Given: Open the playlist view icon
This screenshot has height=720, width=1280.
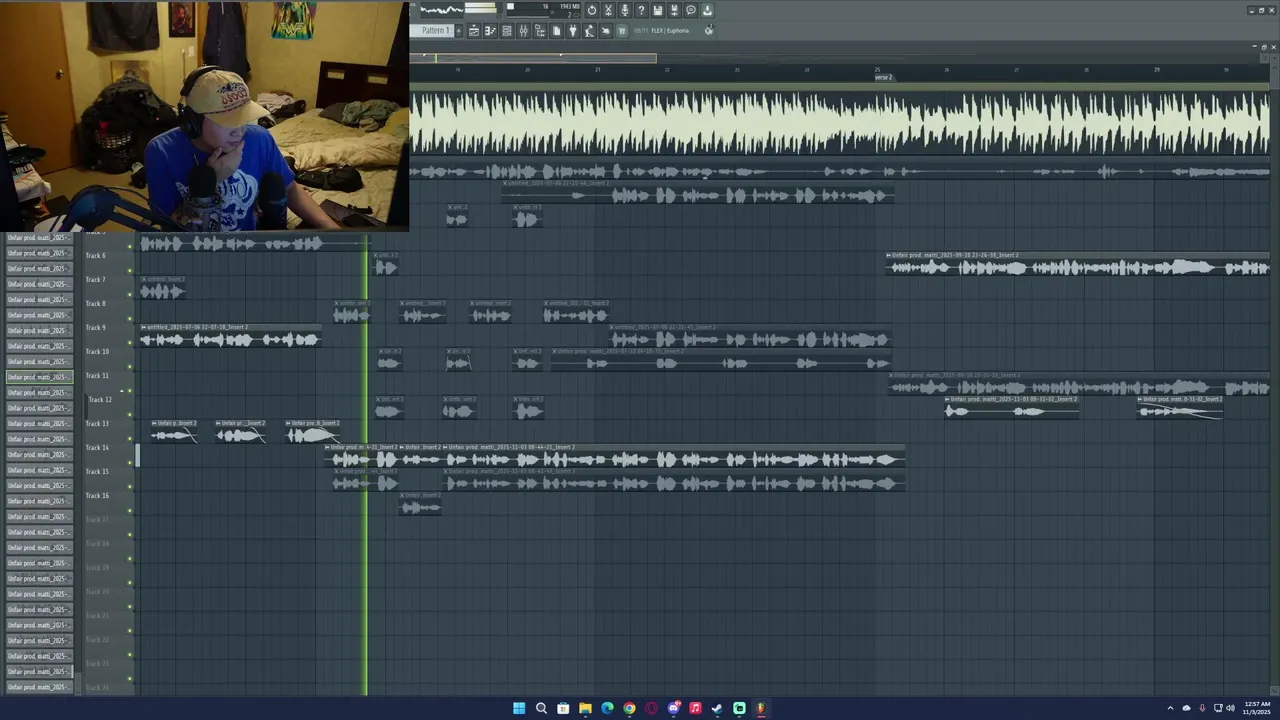Looking at the screenshot, I should pyautogui.click(x=474, y=31).
